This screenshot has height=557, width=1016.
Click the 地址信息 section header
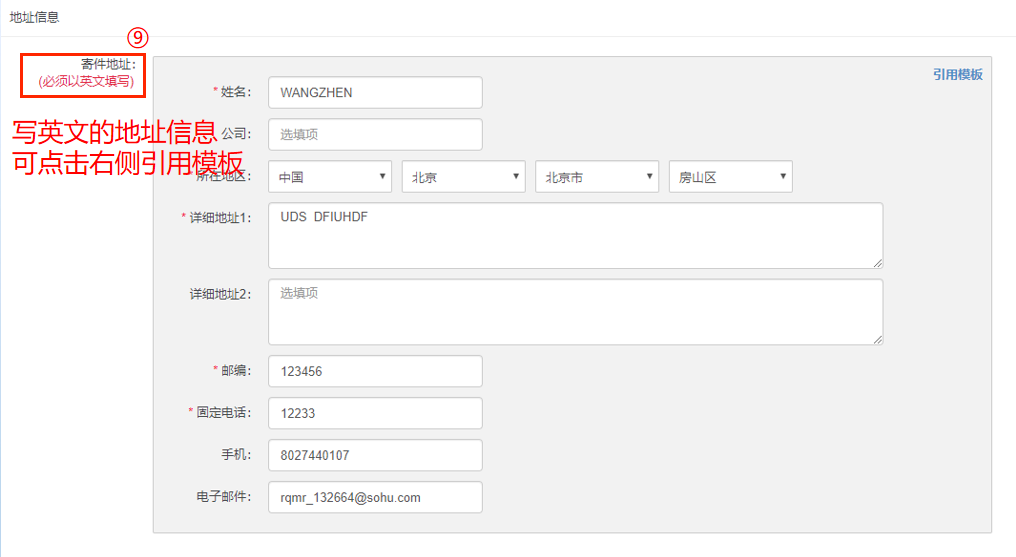[34, 17]
